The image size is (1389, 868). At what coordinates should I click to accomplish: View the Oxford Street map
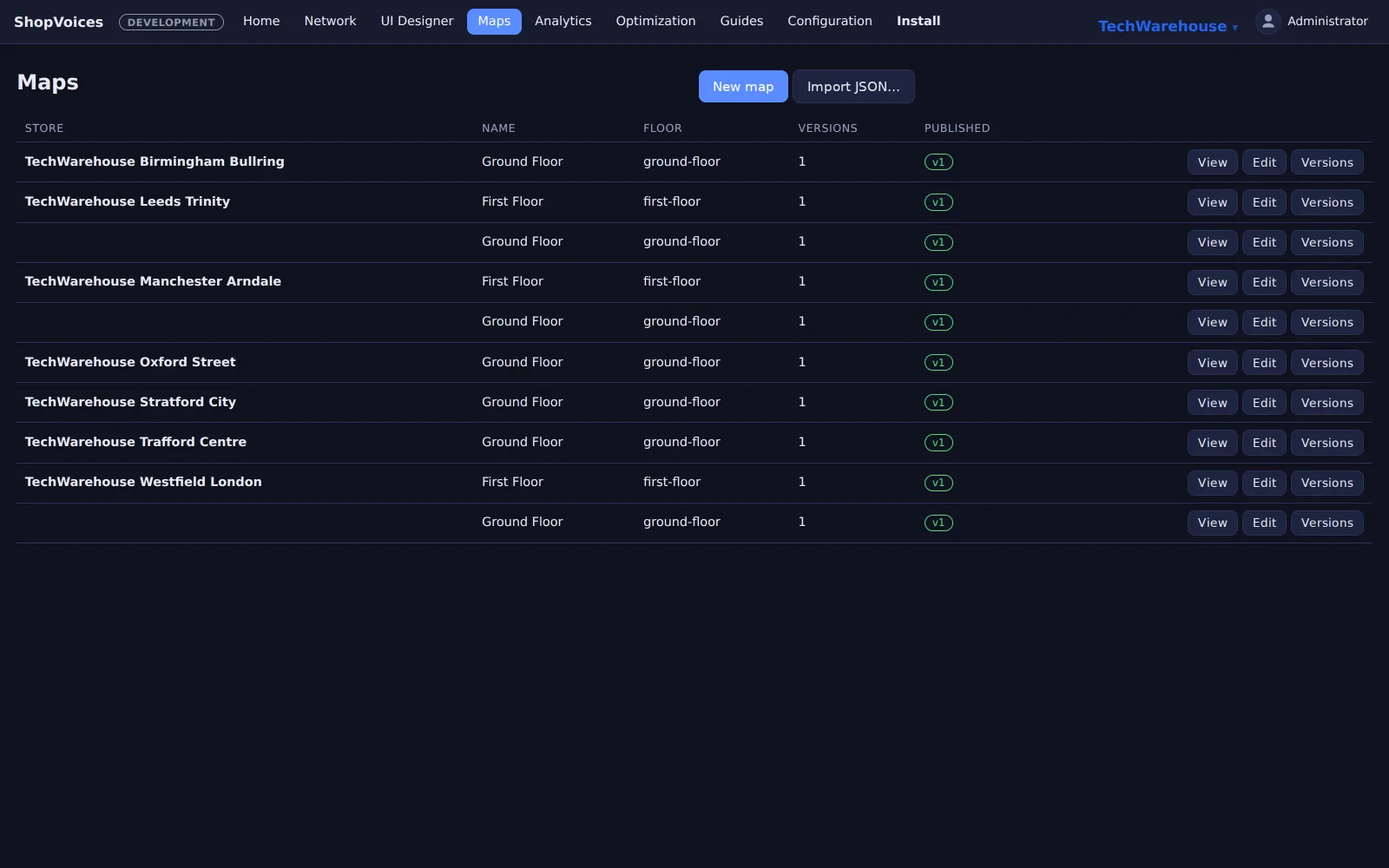pyautogui.click(x=1212, y=363)
